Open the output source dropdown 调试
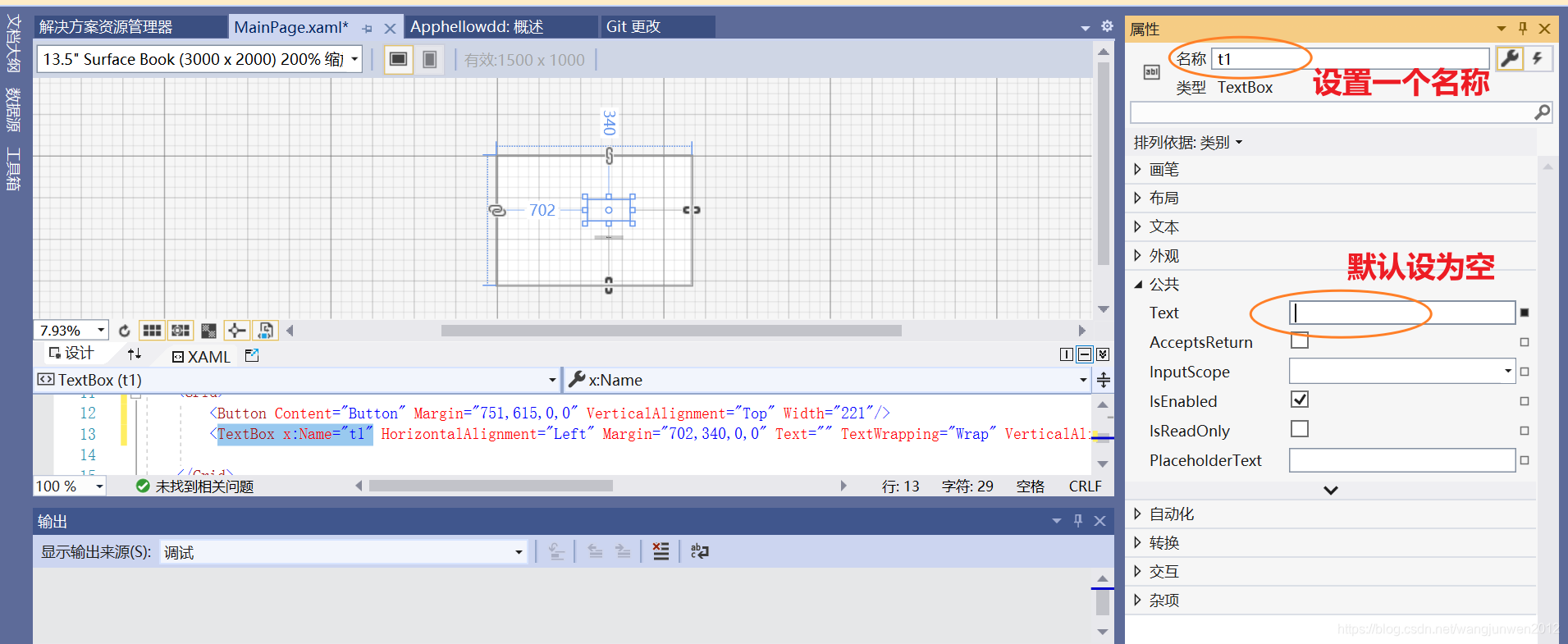This screenshot has width=1568, height=644. (519, 552)
